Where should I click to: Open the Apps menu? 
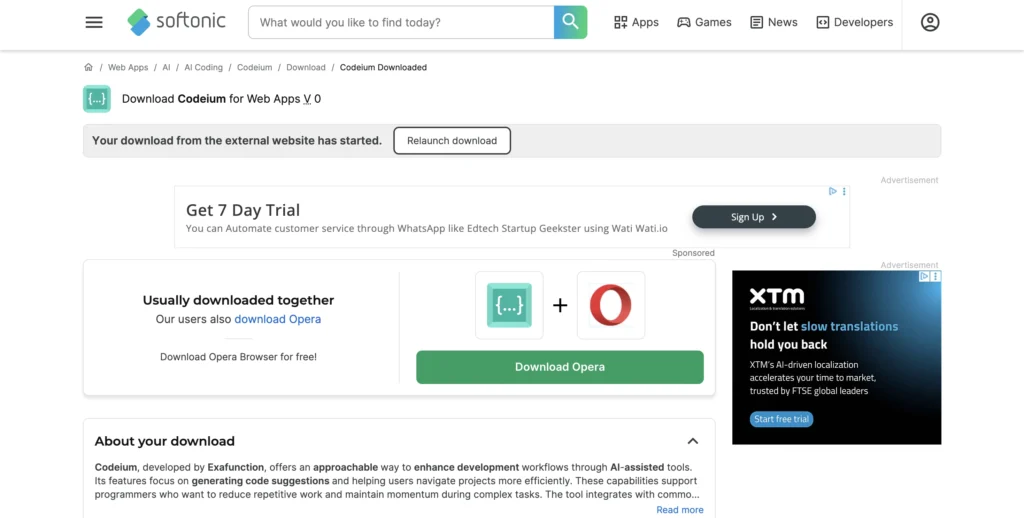(x=636, y=22)
